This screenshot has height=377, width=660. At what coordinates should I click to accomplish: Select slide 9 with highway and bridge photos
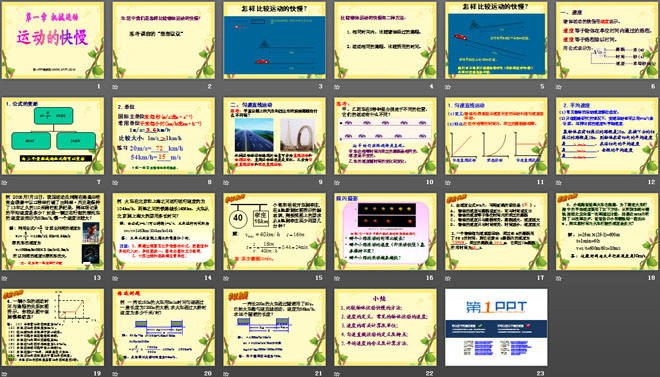[x=274, y=136]
